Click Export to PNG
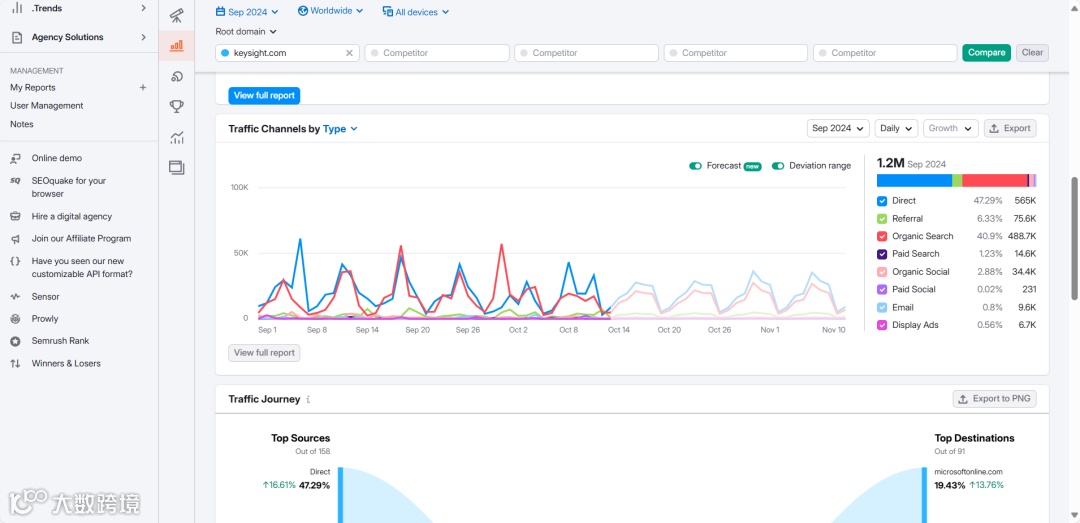The image size is (1080, 523). click(x=995, y=399)
